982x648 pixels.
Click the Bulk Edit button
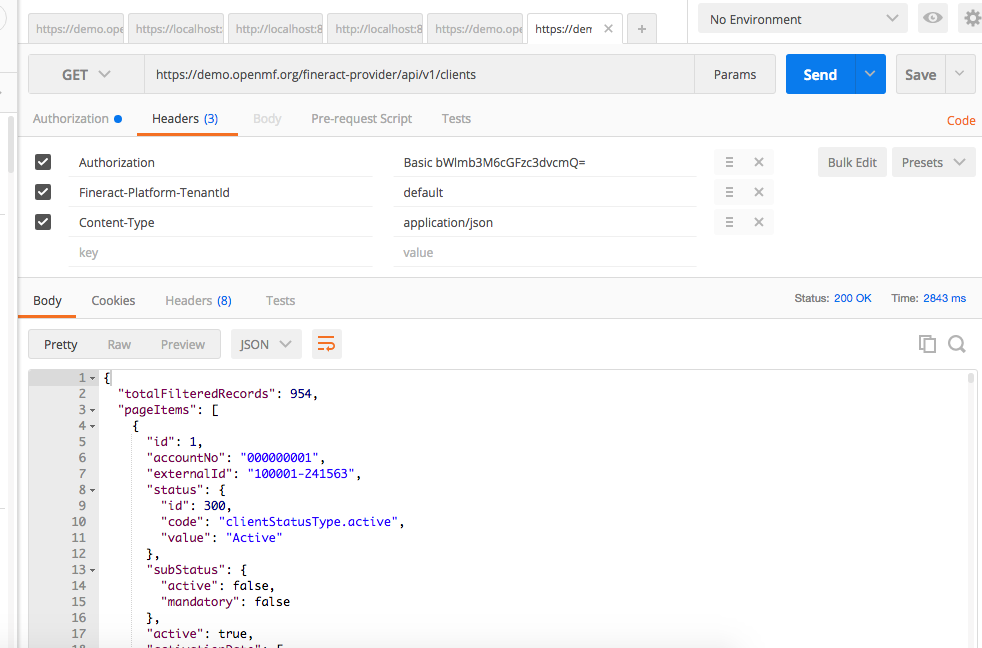click(x=852, y=162)
